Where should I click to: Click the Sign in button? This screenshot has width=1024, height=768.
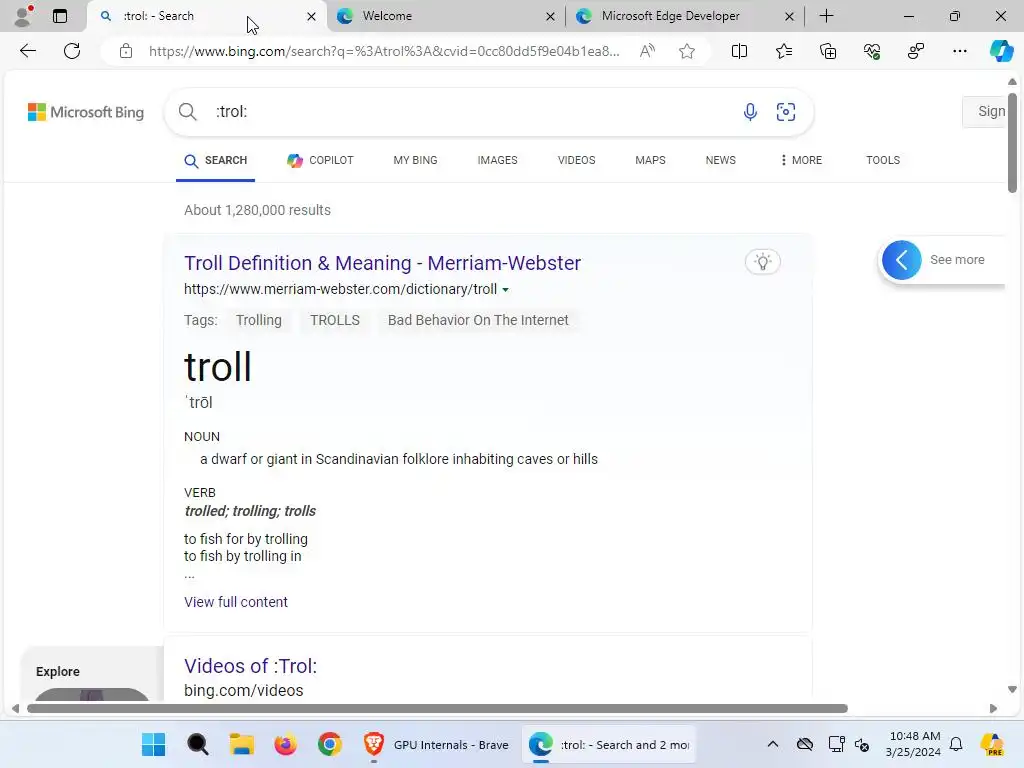point(984,112)
